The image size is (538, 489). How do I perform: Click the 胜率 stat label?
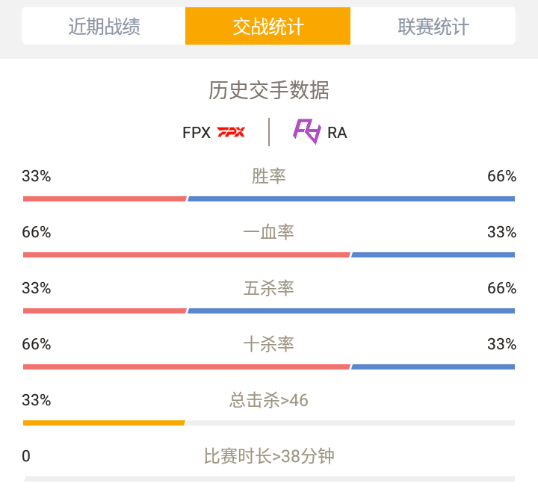[x=269, y=176]
